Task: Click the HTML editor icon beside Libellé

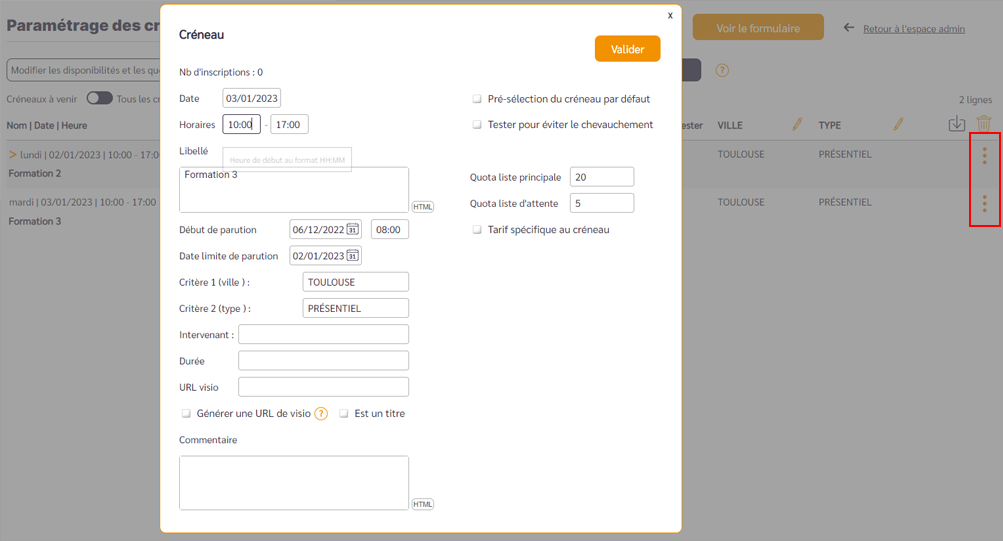Action: coord(422,207)
